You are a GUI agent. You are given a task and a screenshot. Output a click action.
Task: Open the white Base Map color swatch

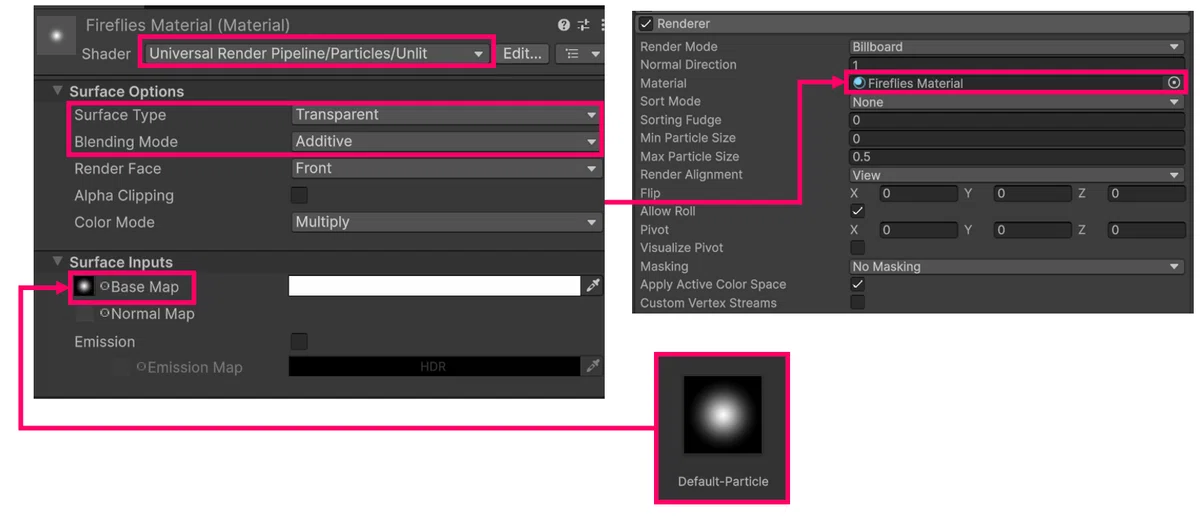click(x=435, y=286)
